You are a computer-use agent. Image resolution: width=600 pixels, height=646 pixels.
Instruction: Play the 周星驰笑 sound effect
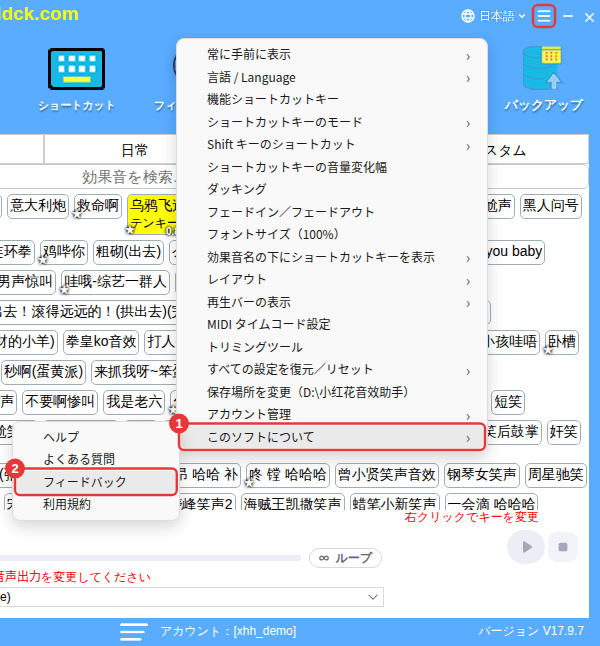pos(555,475)
